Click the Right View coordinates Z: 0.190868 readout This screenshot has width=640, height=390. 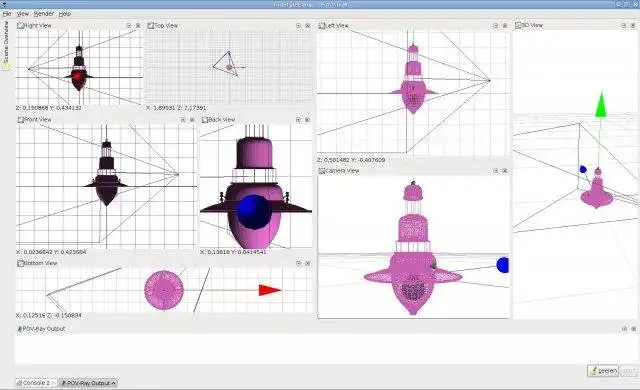(x=49, y=108)
